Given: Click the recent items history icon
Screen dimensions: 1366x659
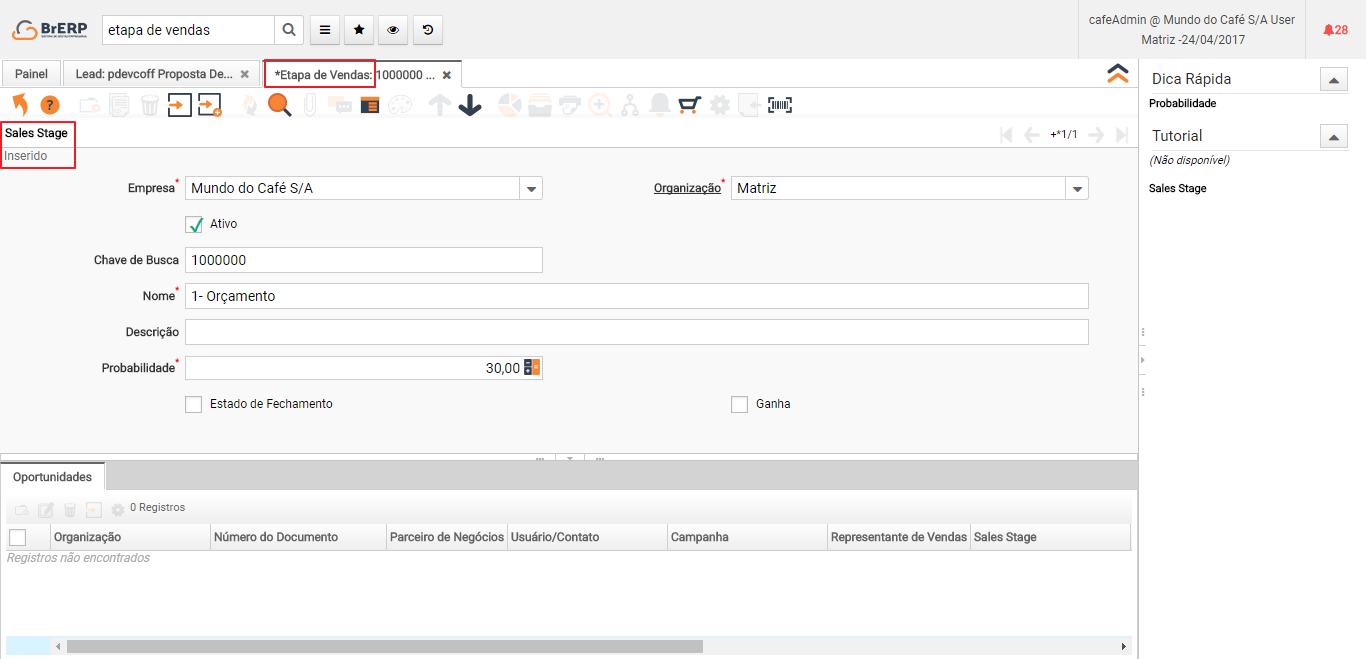Looking at the screenshot, I should (x=427, y=30).
